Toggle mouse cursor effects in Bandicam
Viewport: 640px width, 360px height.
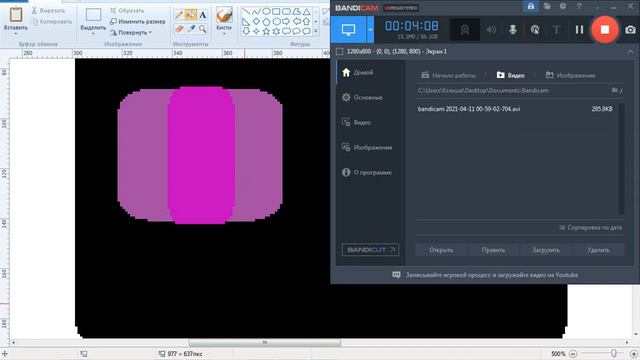click(x=535, y=30)
